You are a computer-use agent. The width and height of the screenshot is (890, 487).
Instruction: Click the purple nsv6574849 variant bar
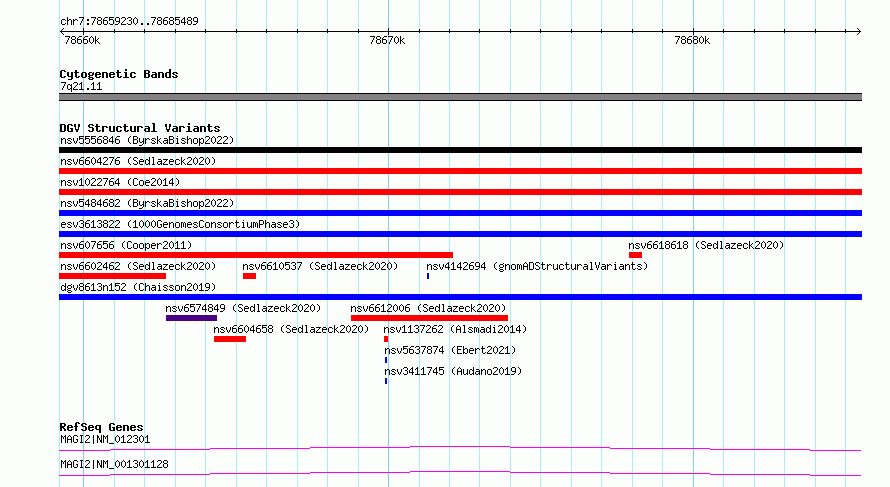[x=191, y=318]
